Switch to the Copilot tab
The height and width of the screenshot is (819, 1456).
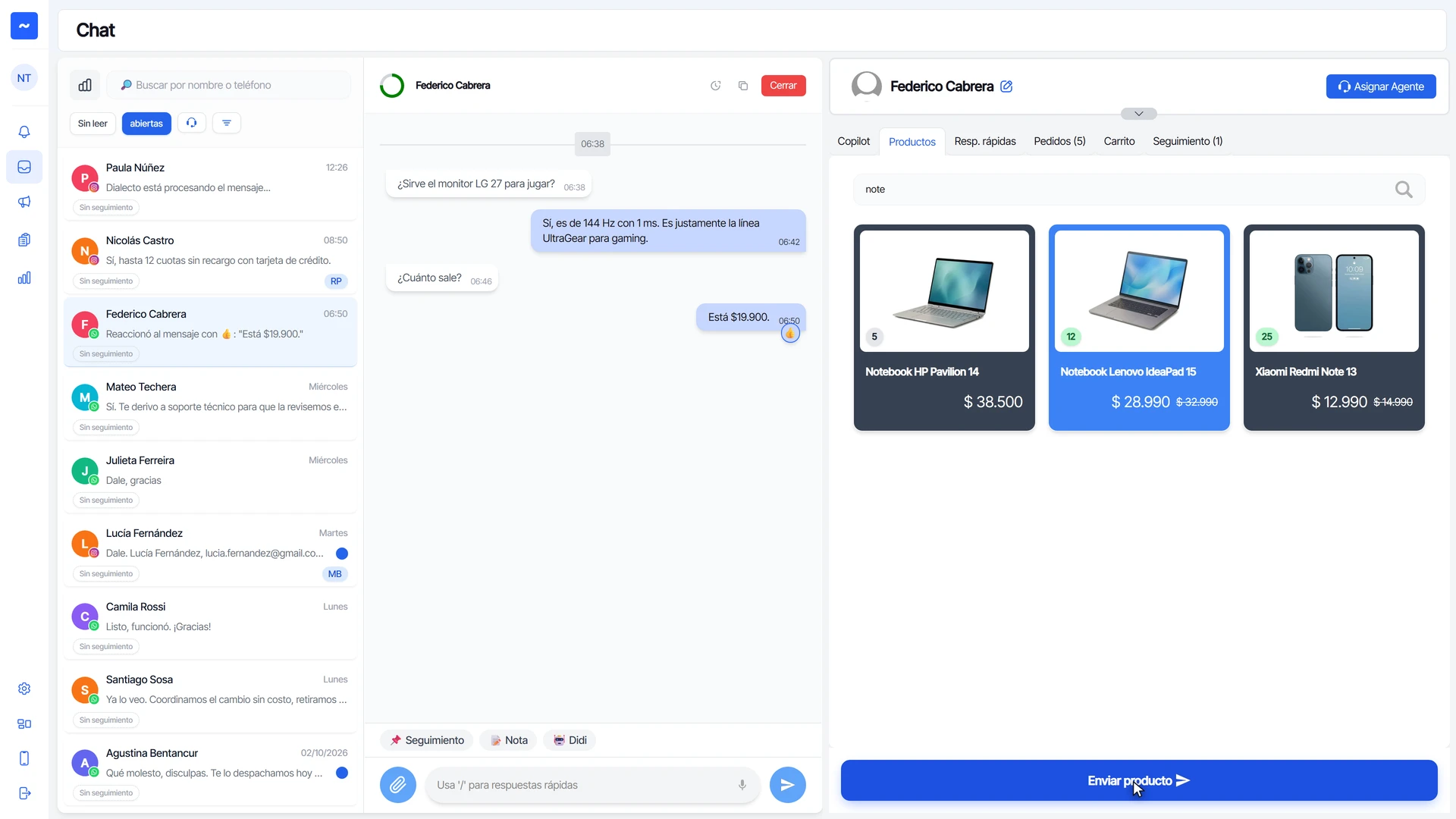[854, 141]
